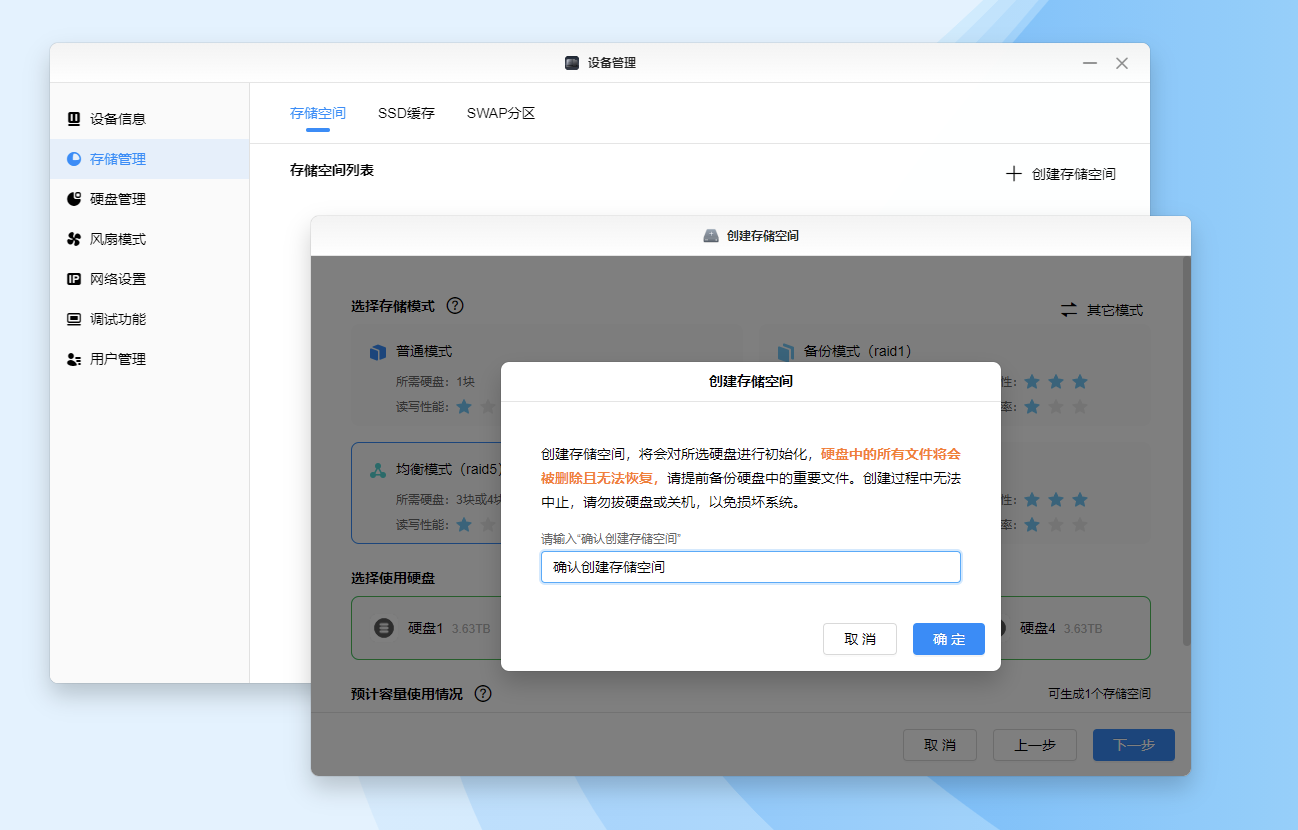Viewport: 1298px width, 830px height.
Task: Open 存储管理 in the sidebar
Action: [x=118, y=159]
